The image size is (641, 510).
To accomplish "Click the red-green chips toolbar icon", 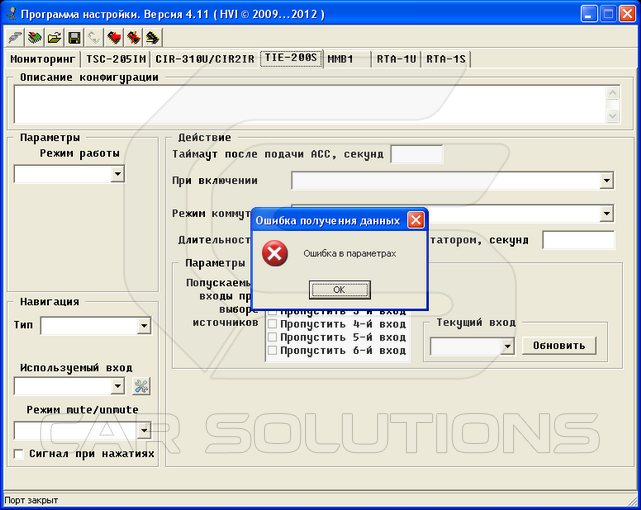I will [34, 38].
